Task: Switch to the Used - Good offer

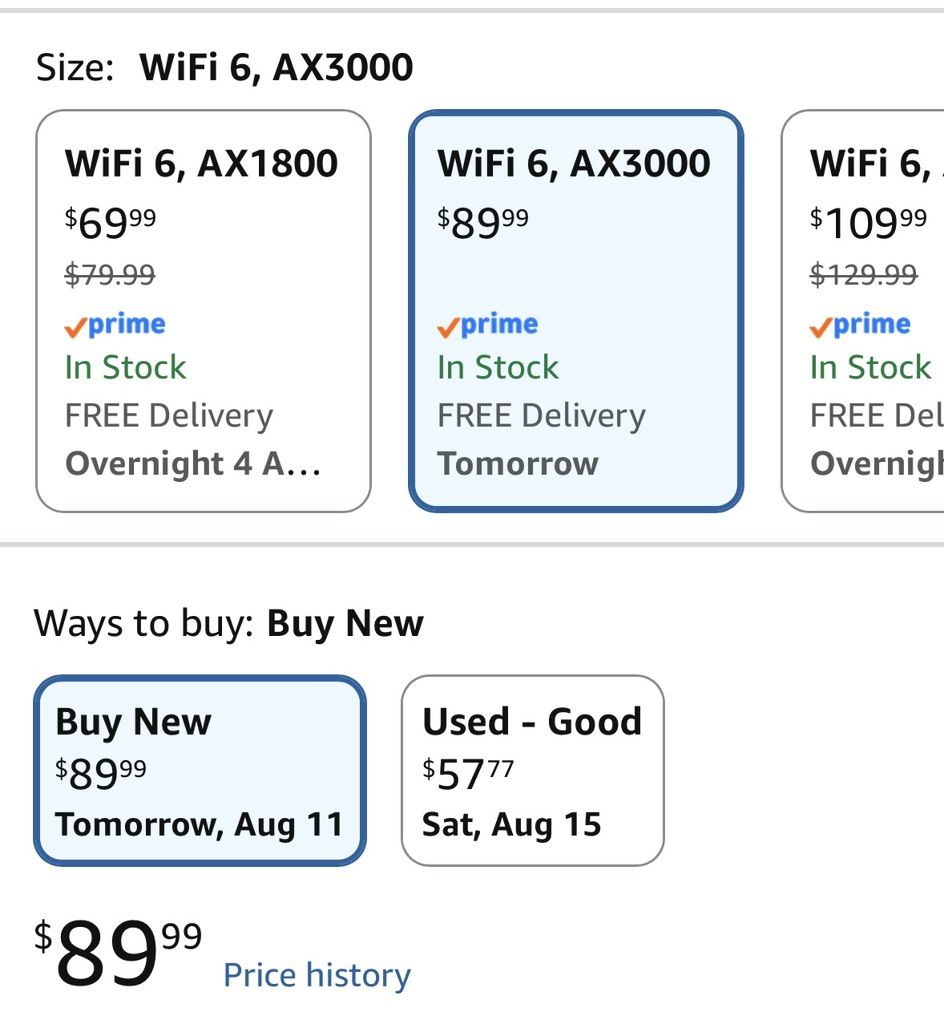Action: pos(532,771)
